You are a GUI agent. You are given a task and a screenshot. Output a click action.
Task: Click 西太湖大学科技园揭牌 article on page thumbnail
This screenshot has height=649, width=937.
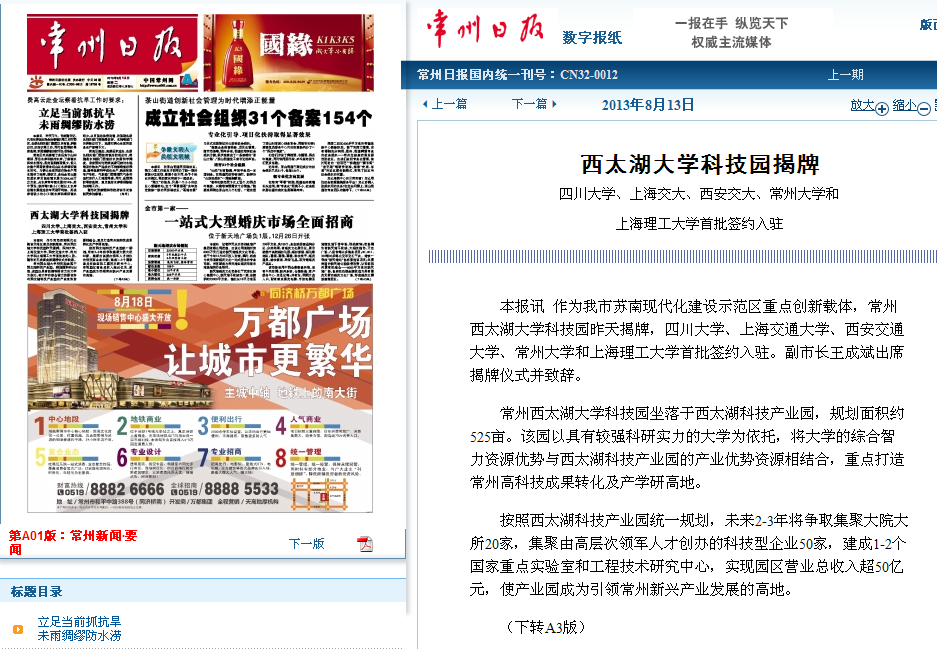click(x=80, y=244)
